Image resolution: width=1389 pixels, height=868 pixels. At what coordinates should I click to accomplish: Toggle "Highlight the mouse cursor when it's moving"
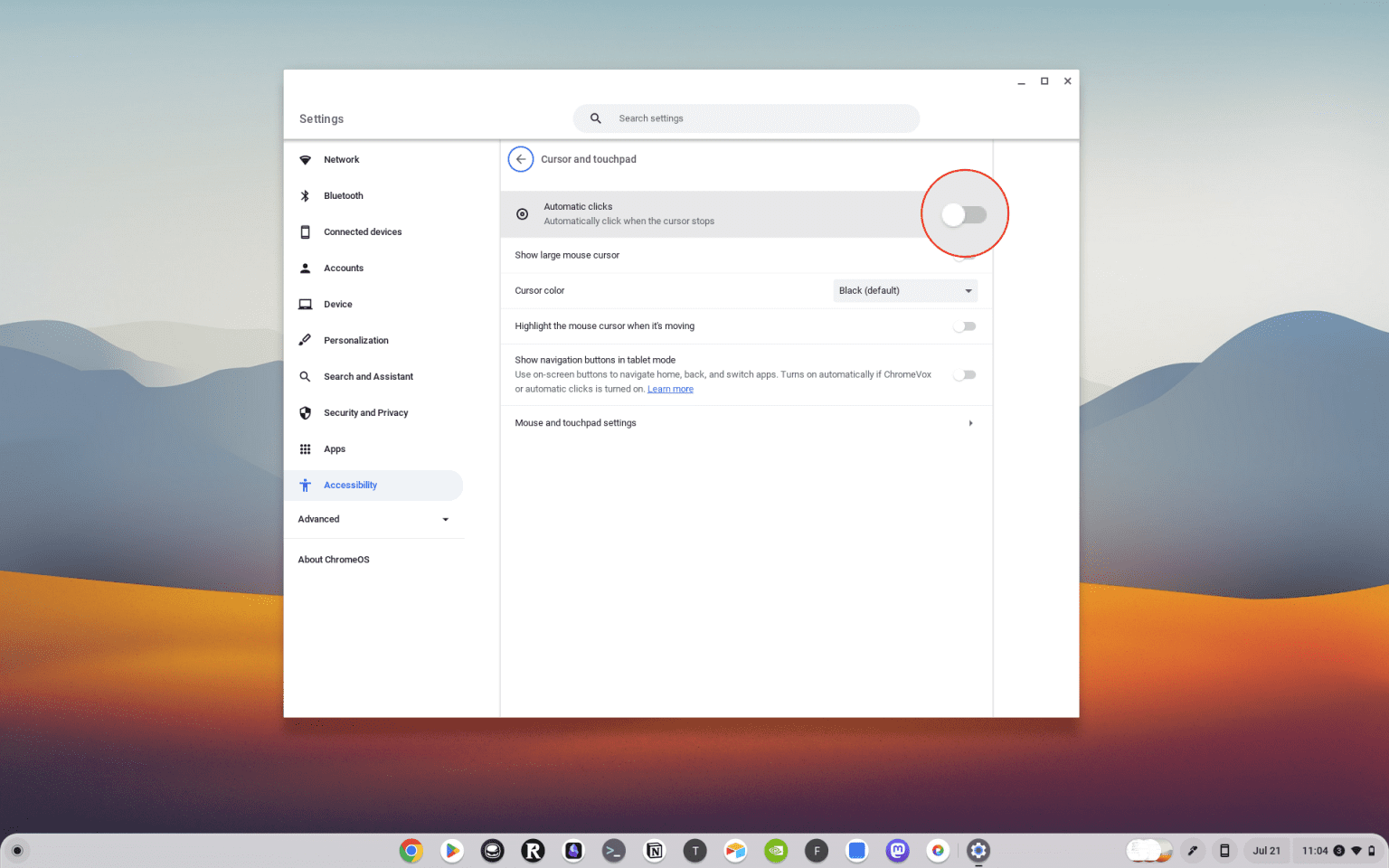(965, 326)
